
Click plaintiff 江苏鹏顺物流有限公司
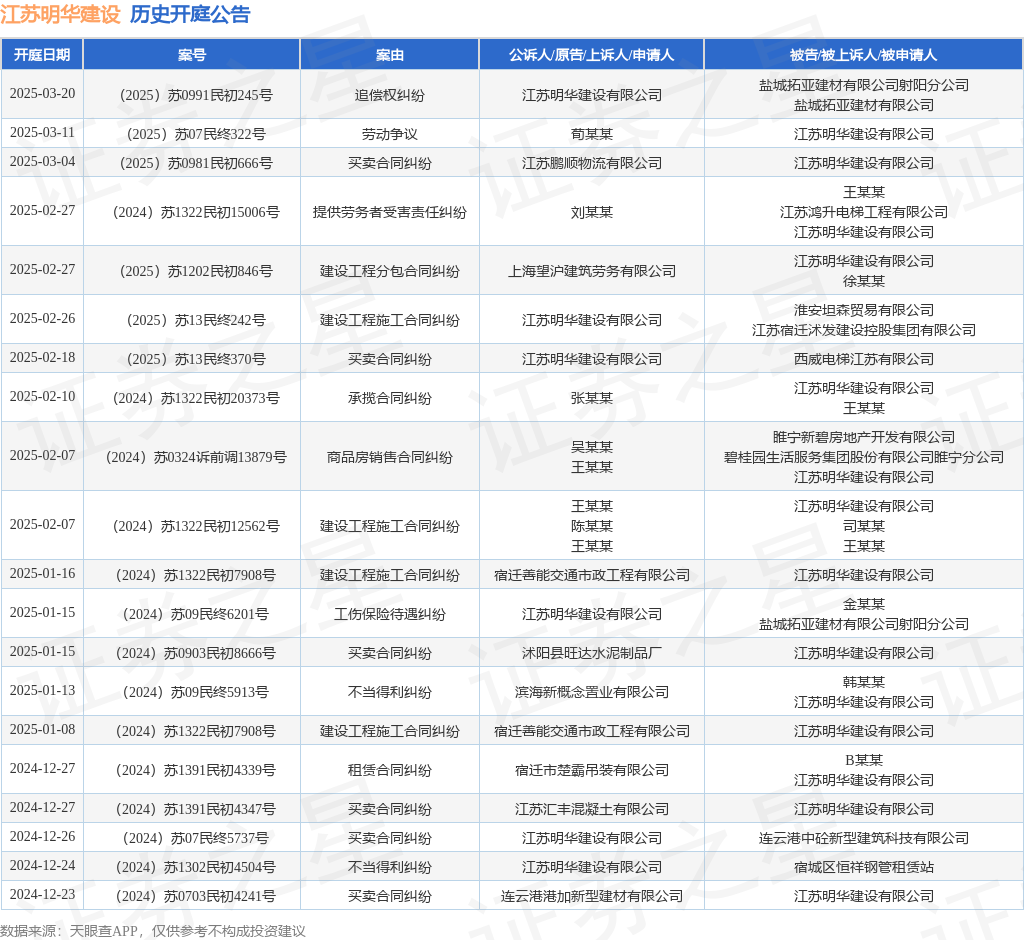click(x=592, y=163)
